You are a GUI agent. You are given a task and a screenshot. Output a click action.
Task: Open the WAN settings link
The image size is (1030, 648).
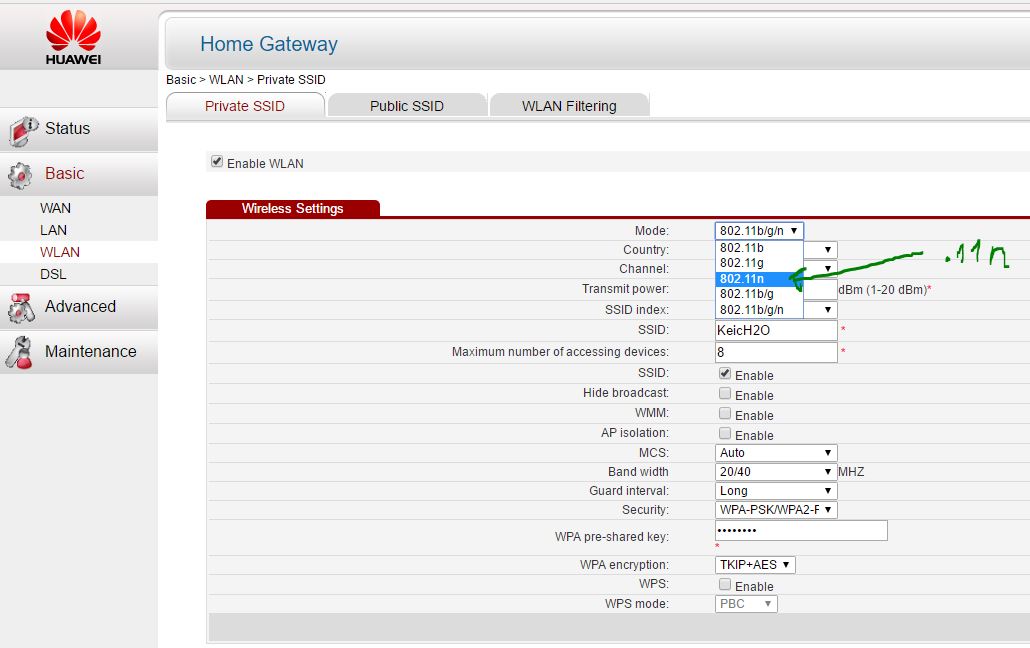[x=55, y=208]
